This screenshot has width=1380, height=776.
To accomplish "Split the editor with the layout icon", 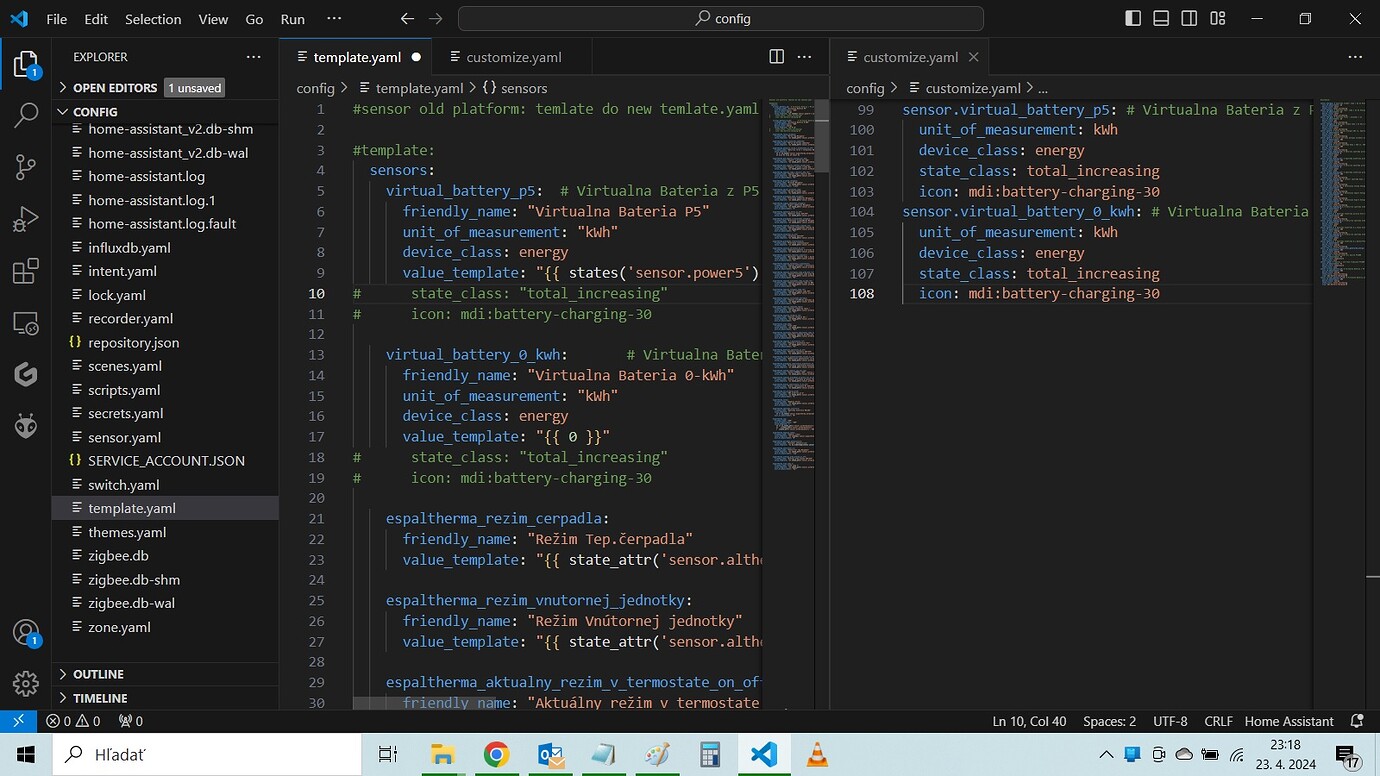I will point(777,57).
